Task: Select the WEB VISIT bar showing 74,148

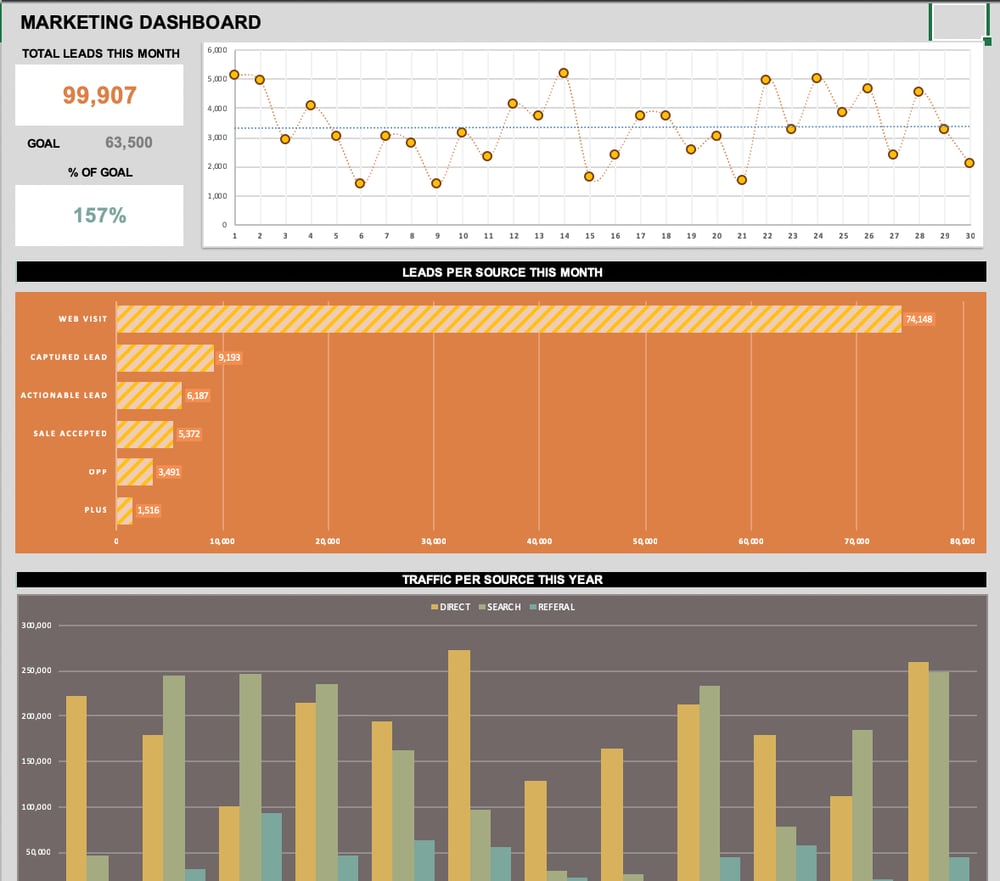Action: 500,318
